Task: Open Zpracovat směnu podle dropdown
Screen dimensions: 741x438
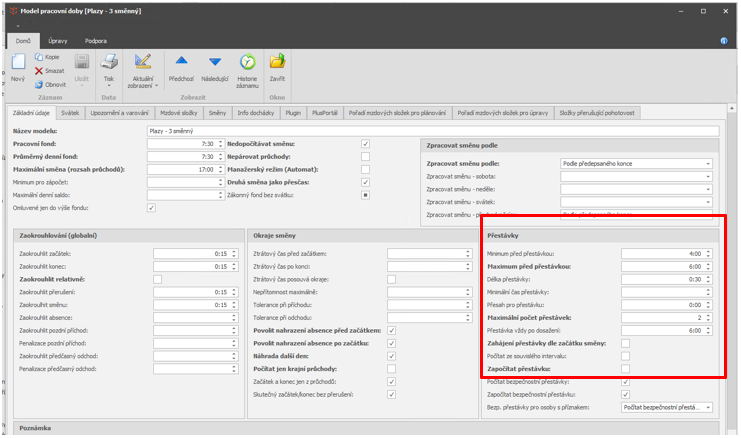Action: [708, 163]
